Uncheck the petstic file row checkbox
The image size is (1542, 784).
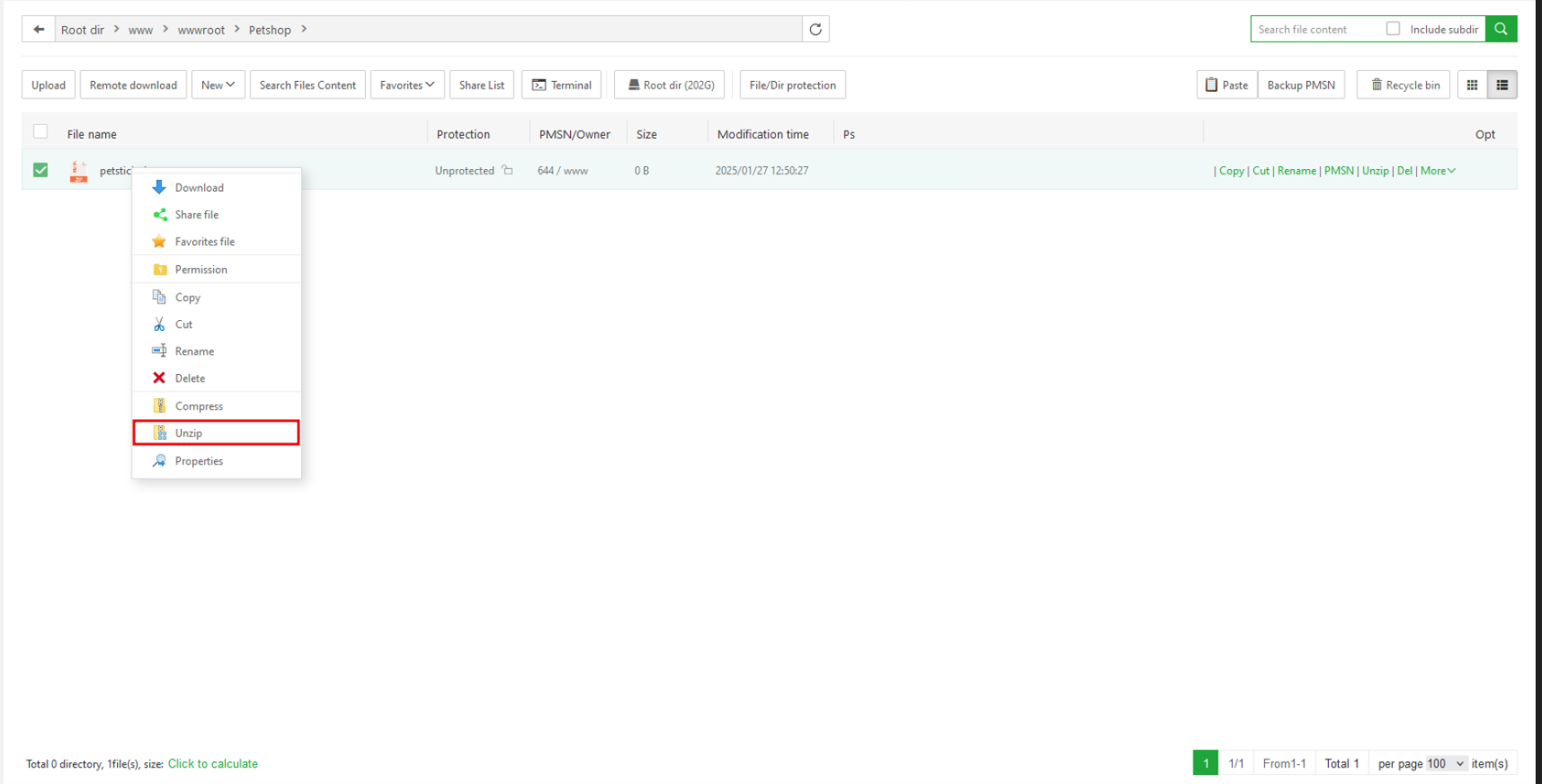pos(40,170)
